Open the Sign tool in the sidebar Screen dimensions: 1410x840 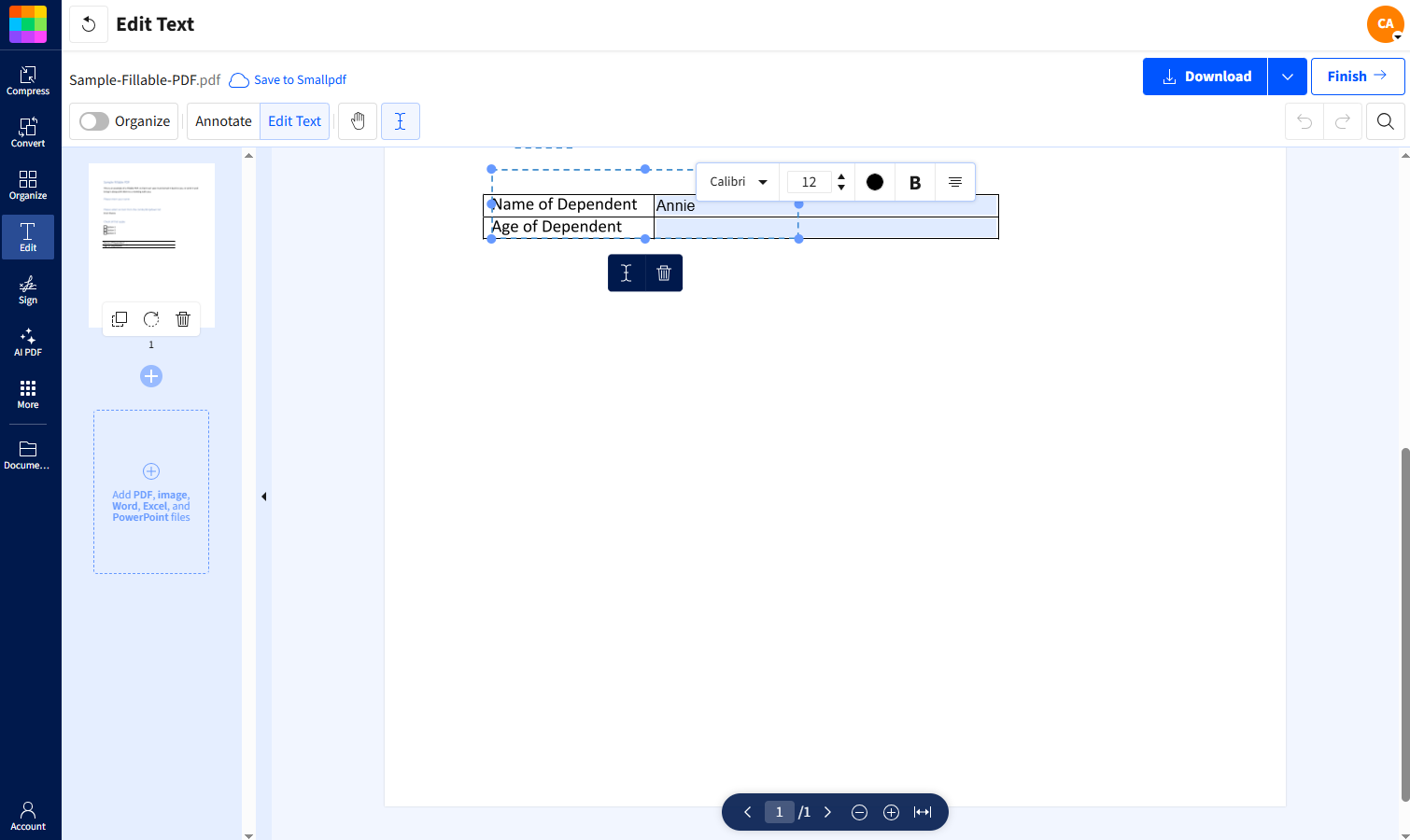tap(28, 289)
